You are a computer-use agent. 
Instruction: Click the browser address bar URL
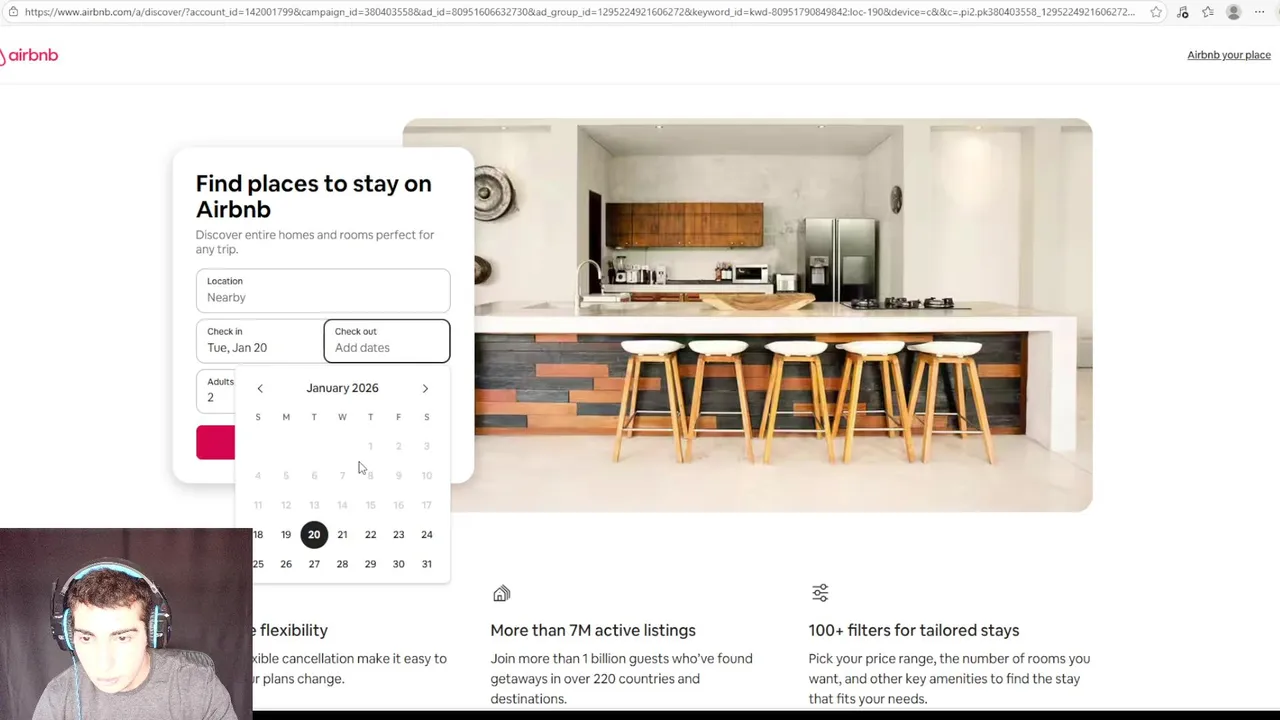pyautogui.click(x=580, y=12)
